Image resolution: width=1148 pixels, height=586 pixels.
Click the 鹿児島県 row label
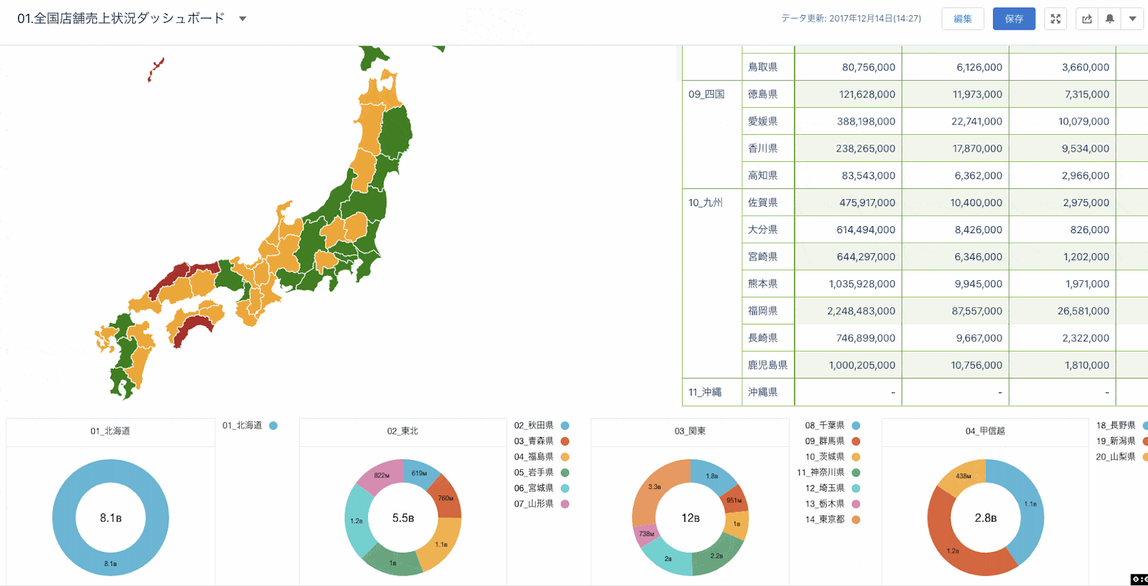click(x=767, y=365)
